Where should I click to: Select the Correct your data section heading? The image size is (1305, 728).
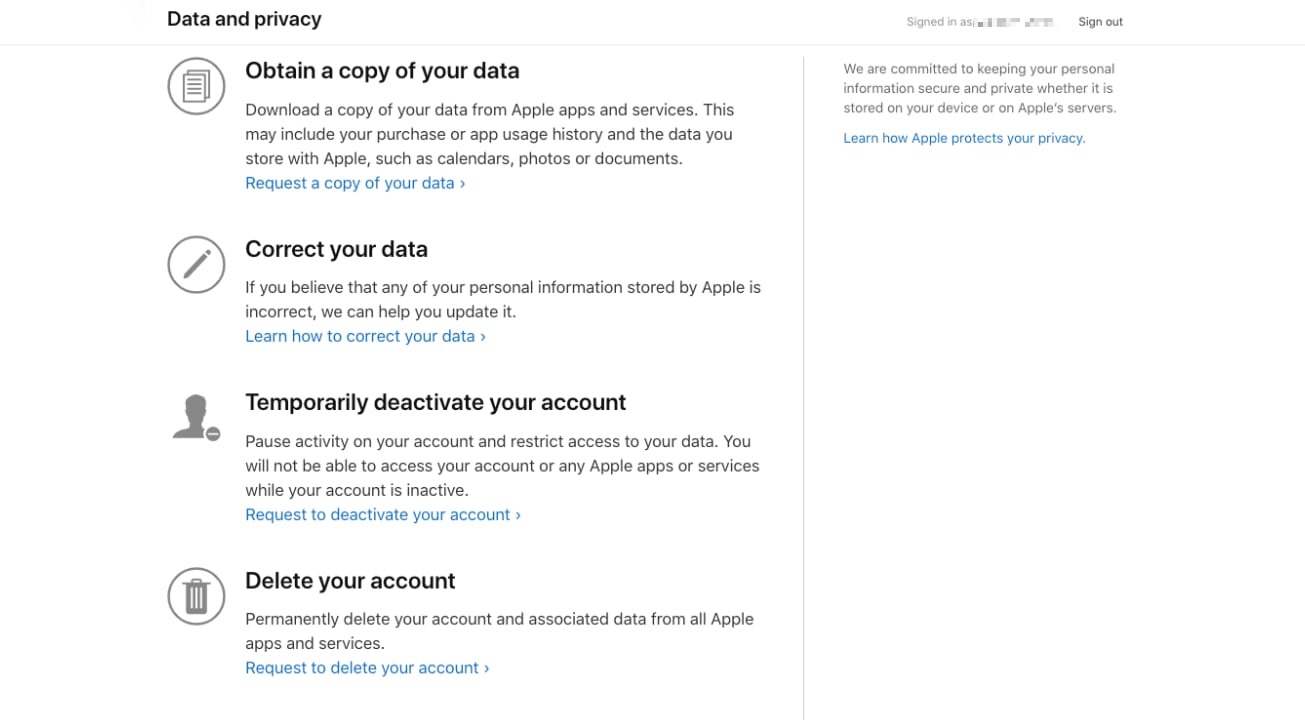336,249
